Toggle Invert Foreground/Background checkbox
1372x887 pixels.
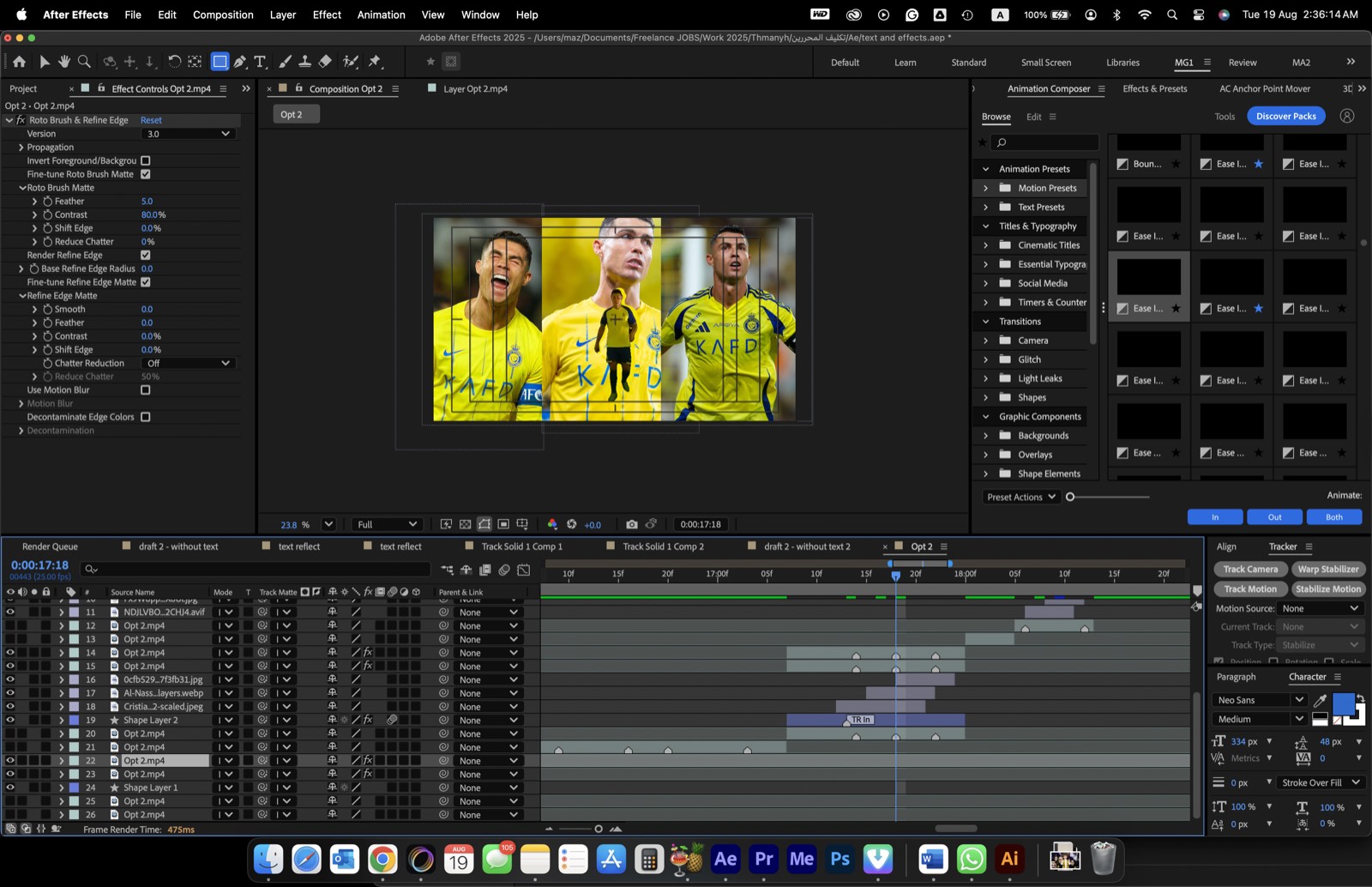[x=146, y=160]
